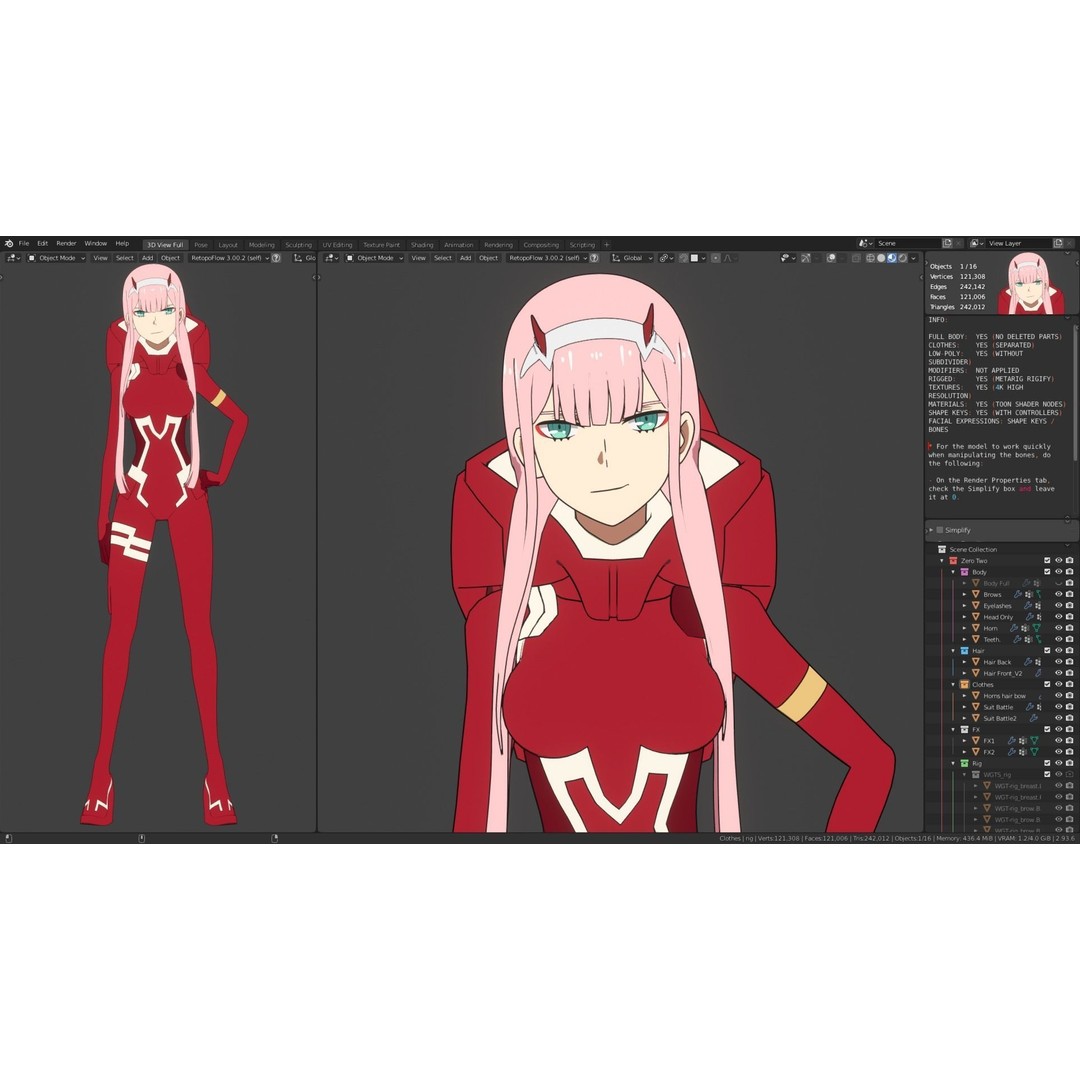This screenshot has height=1080, width=1080.
Task: Click Suit Battle2 modifier wrench icon
Action: (x=1034, y=718)
